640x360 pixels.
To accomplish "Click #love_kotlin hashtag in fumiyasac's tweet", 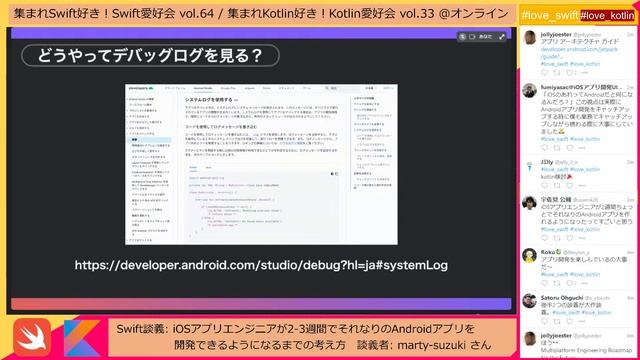I will [585, 139].
